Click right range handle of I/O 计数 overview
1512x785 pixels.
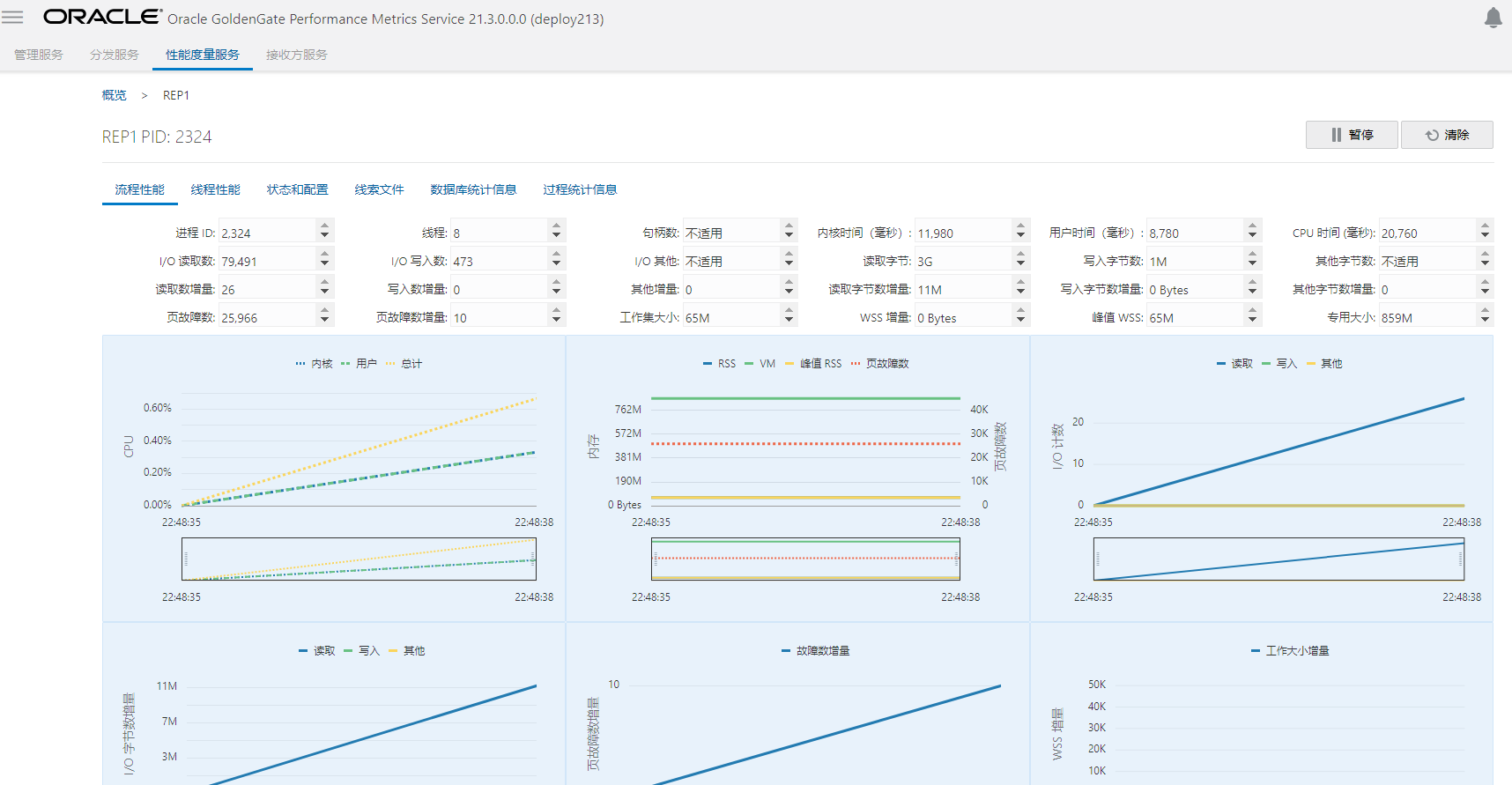1461,559
